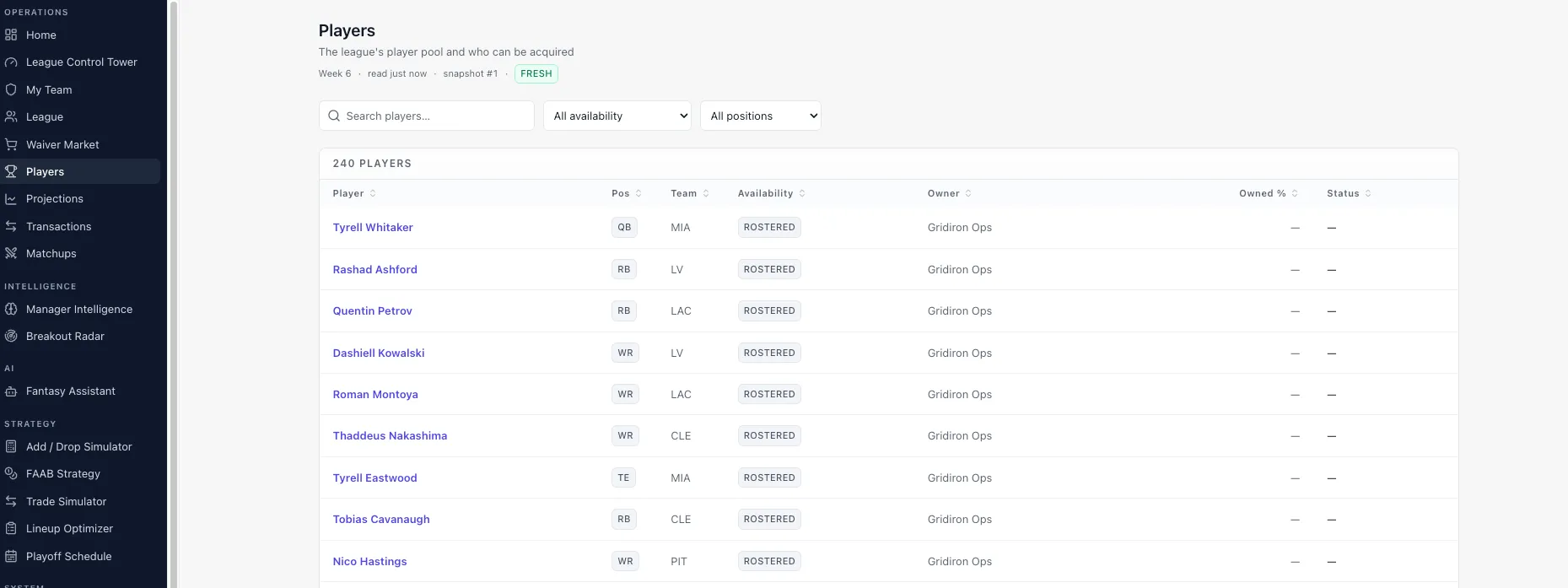Click QB badge in Tyrell Whitaker row
This screenshot has width=1568, height=588.
coord(624,227)
